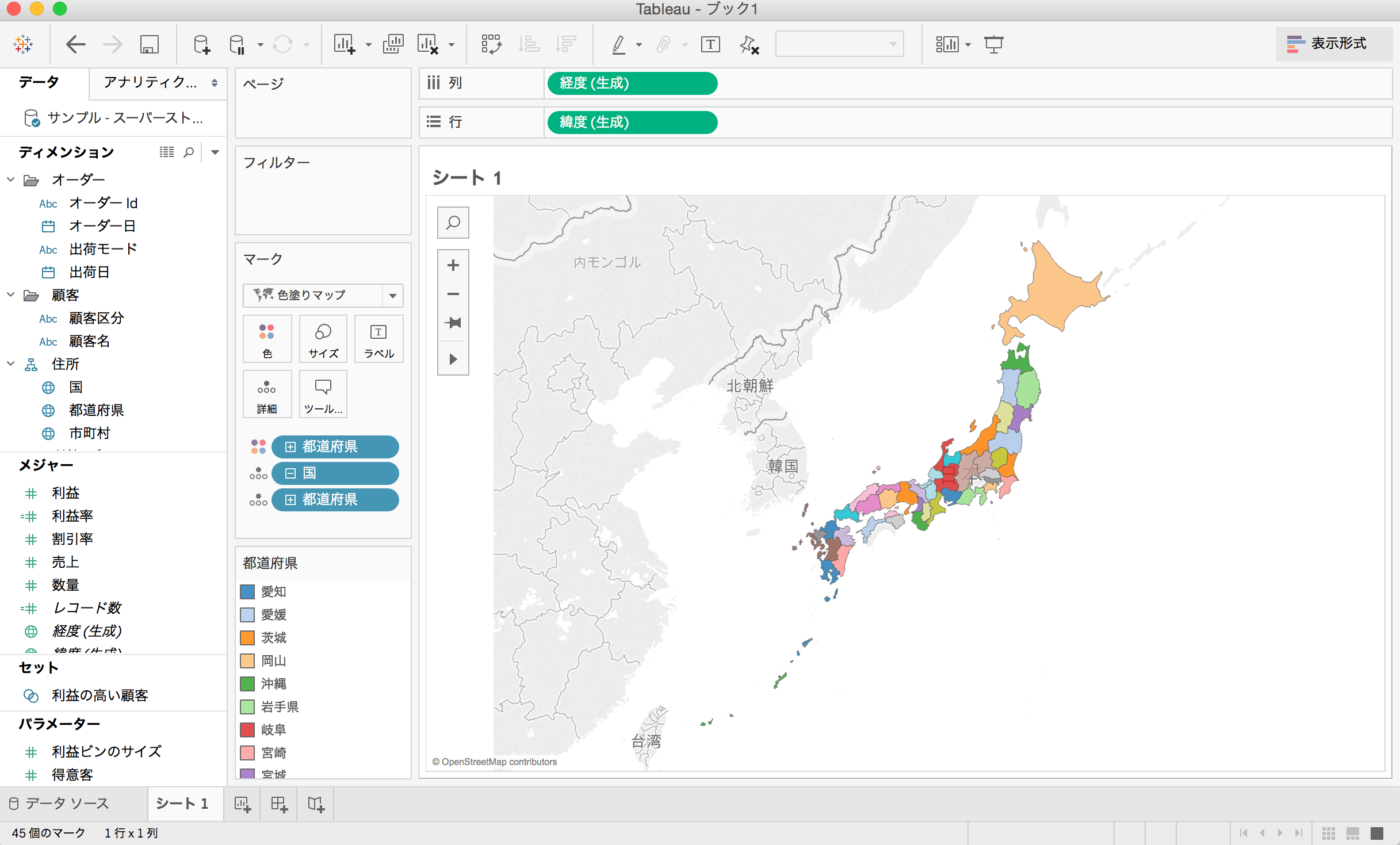
Task: Click the fix axes pin-clear icon
Action: click(x=749, y=44)
